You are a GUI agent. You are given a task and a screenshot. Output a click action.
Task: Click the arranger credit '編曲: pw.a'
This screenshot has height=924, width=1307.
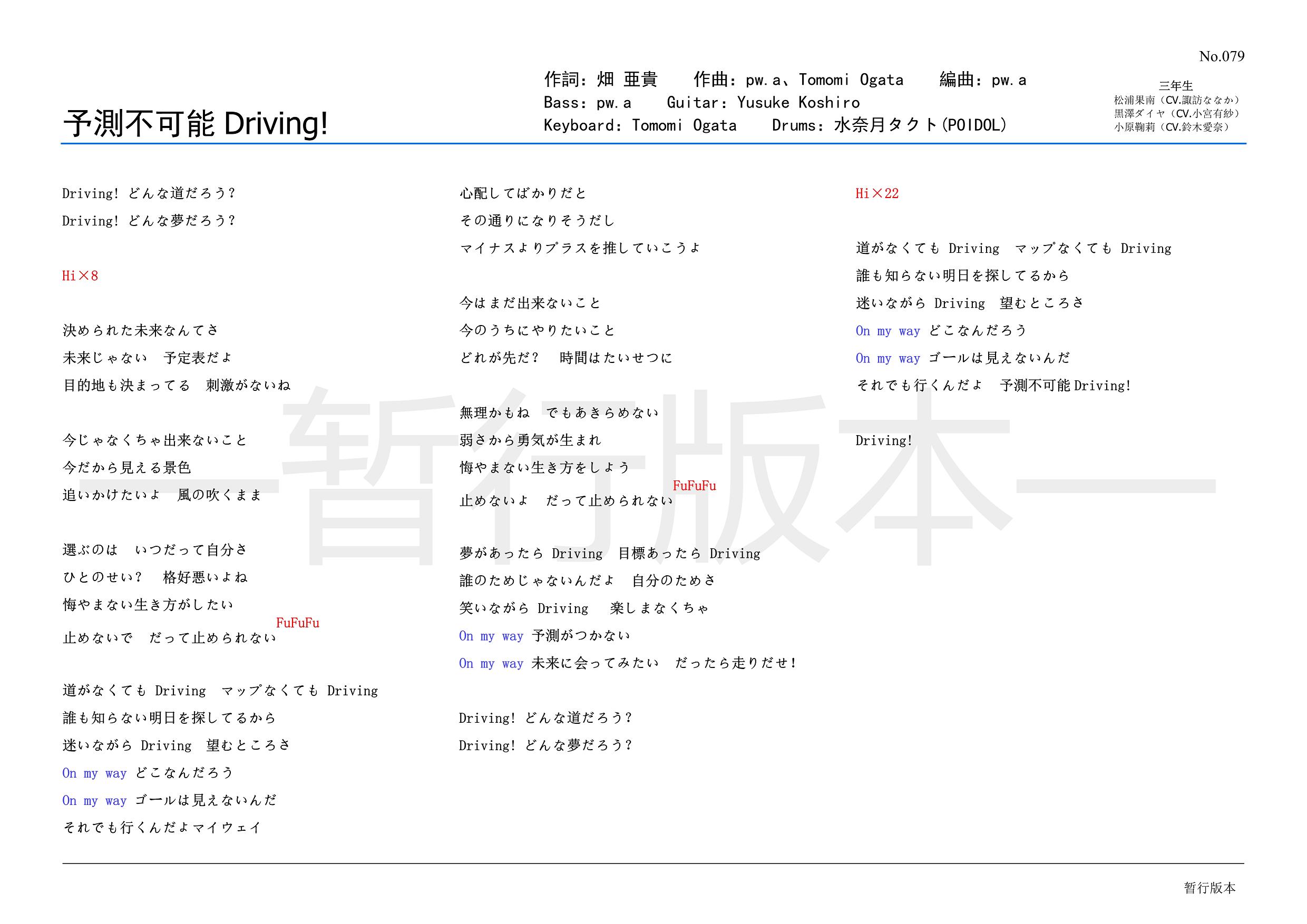982,80
